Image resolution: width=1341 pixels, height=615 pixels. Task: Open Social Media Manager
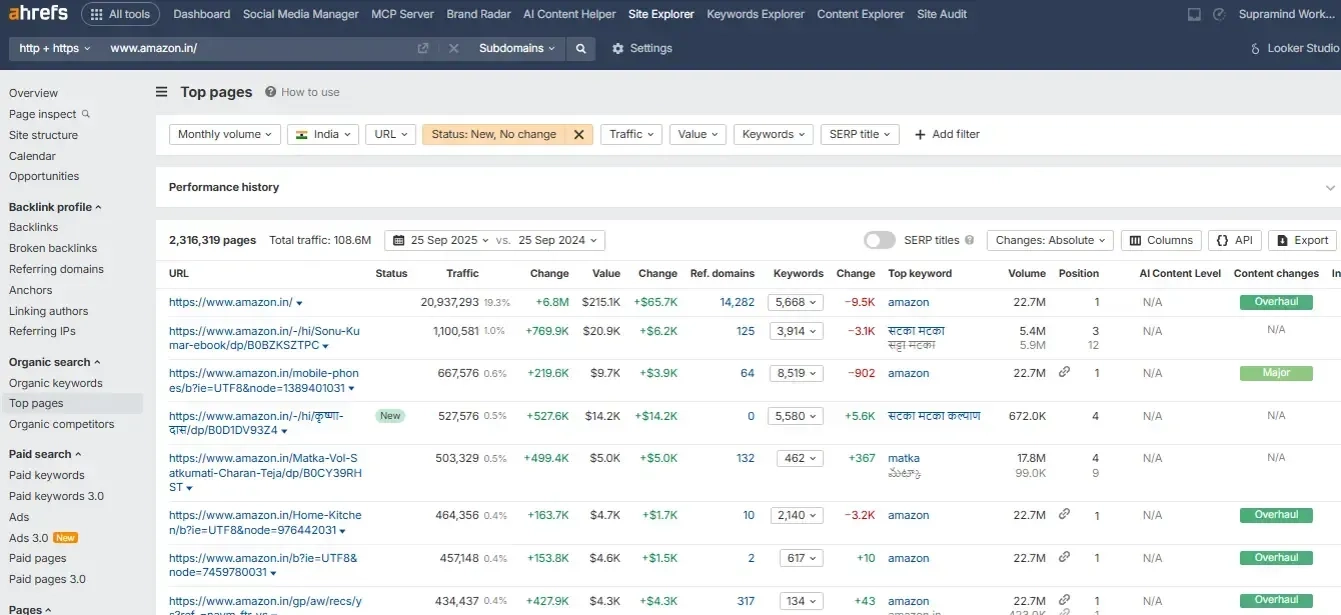[x=301, y=14]
